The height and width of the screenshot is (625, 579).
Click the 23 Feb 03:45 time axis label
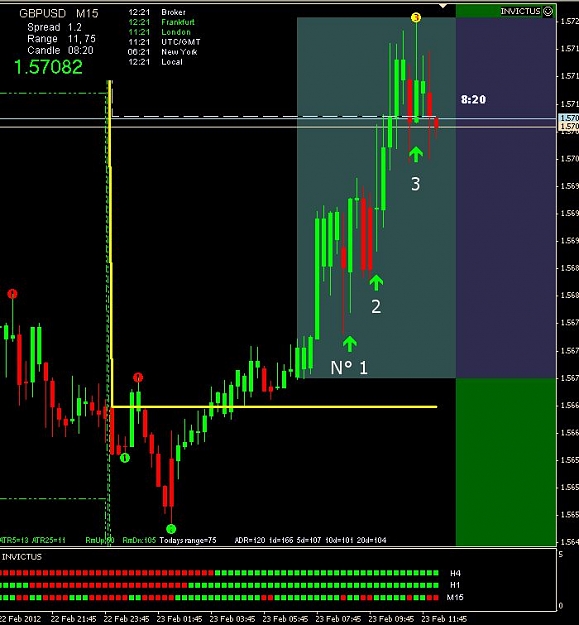pos(232,619)
